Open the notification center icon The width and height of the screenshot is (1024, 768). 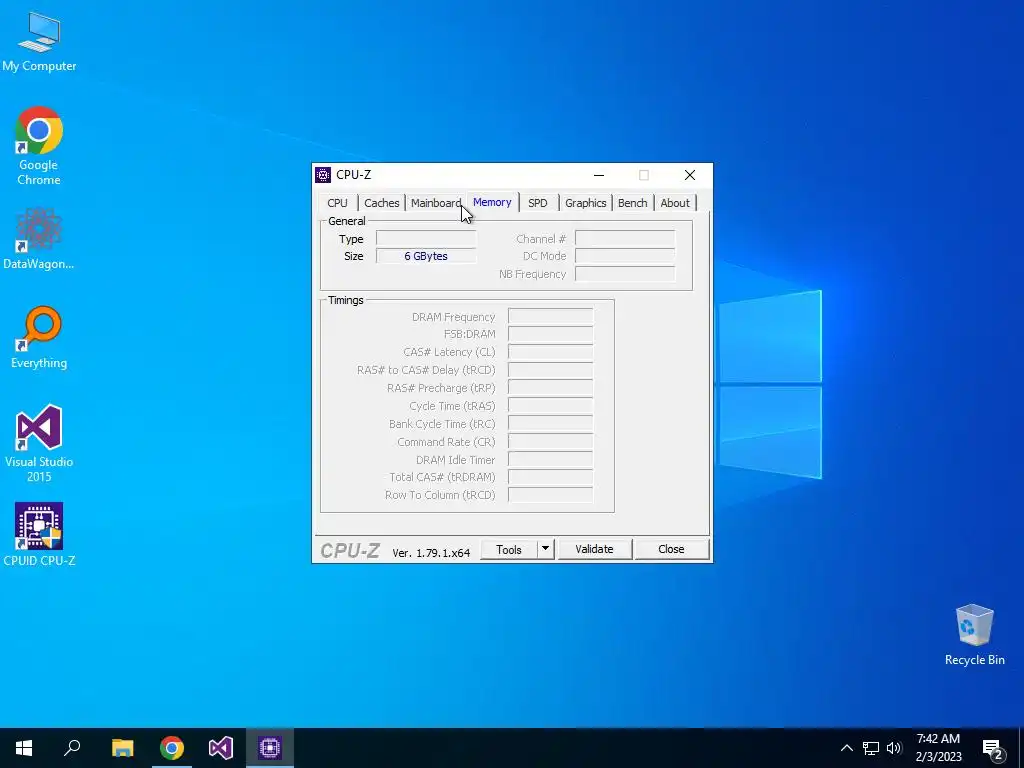(993, 749)
